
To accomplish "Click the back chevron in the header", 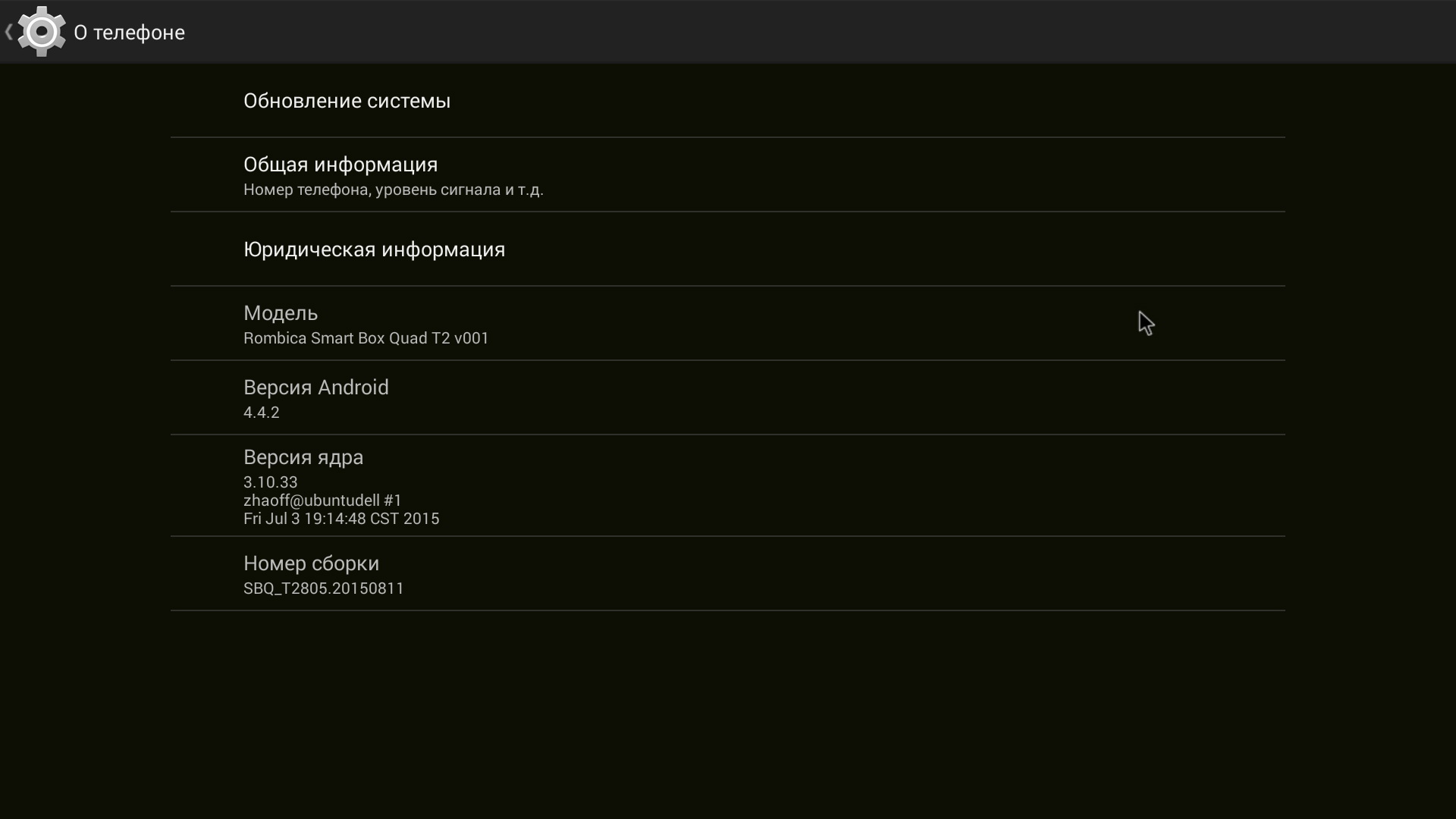I will 8,32.
